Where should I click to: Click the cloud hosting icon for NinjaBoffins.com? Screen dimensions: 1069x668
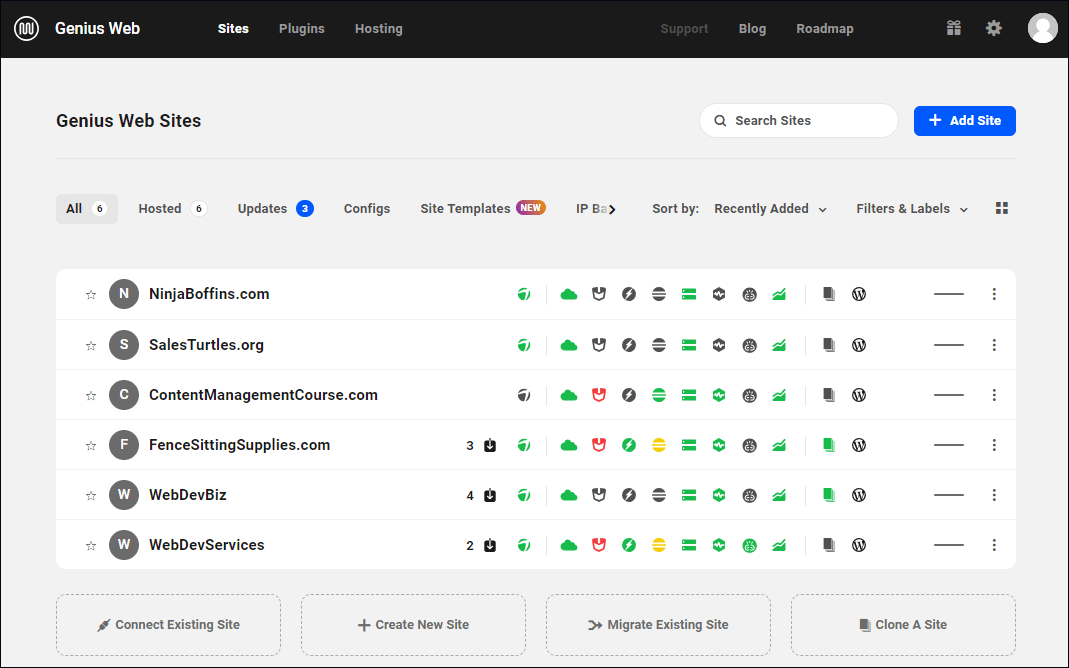569,294
